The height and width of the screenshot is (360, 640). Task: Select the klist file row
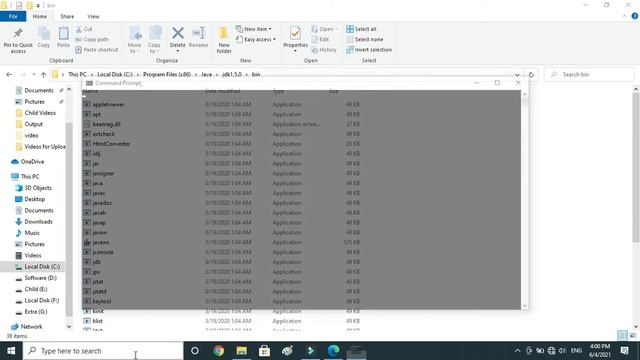pyautogui.click(x=222, y=321)
